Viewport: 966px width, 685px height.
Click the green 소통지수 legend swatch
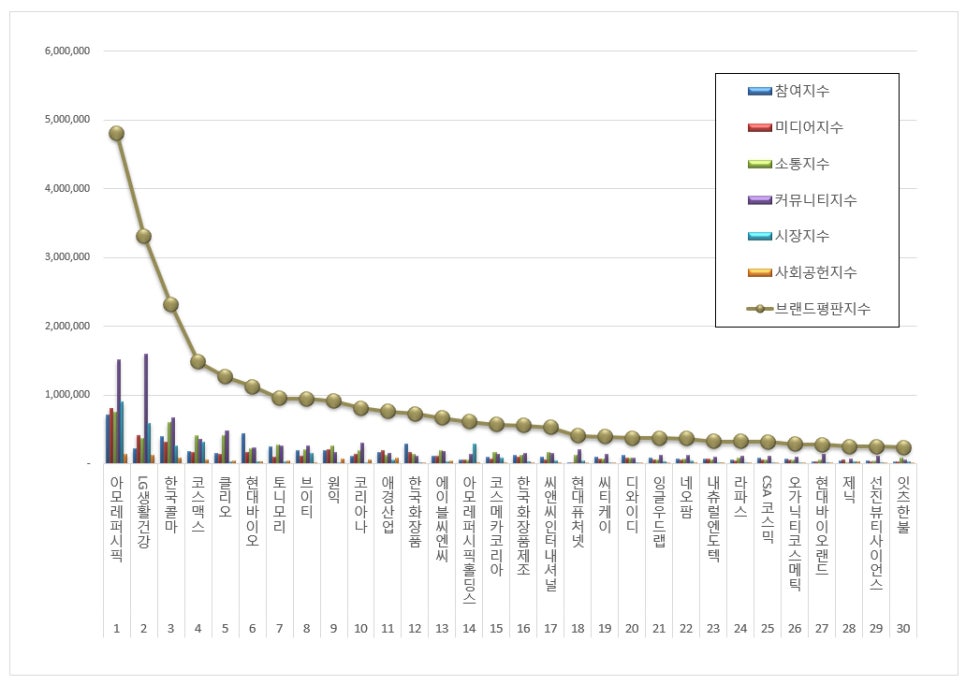[760, 164]
